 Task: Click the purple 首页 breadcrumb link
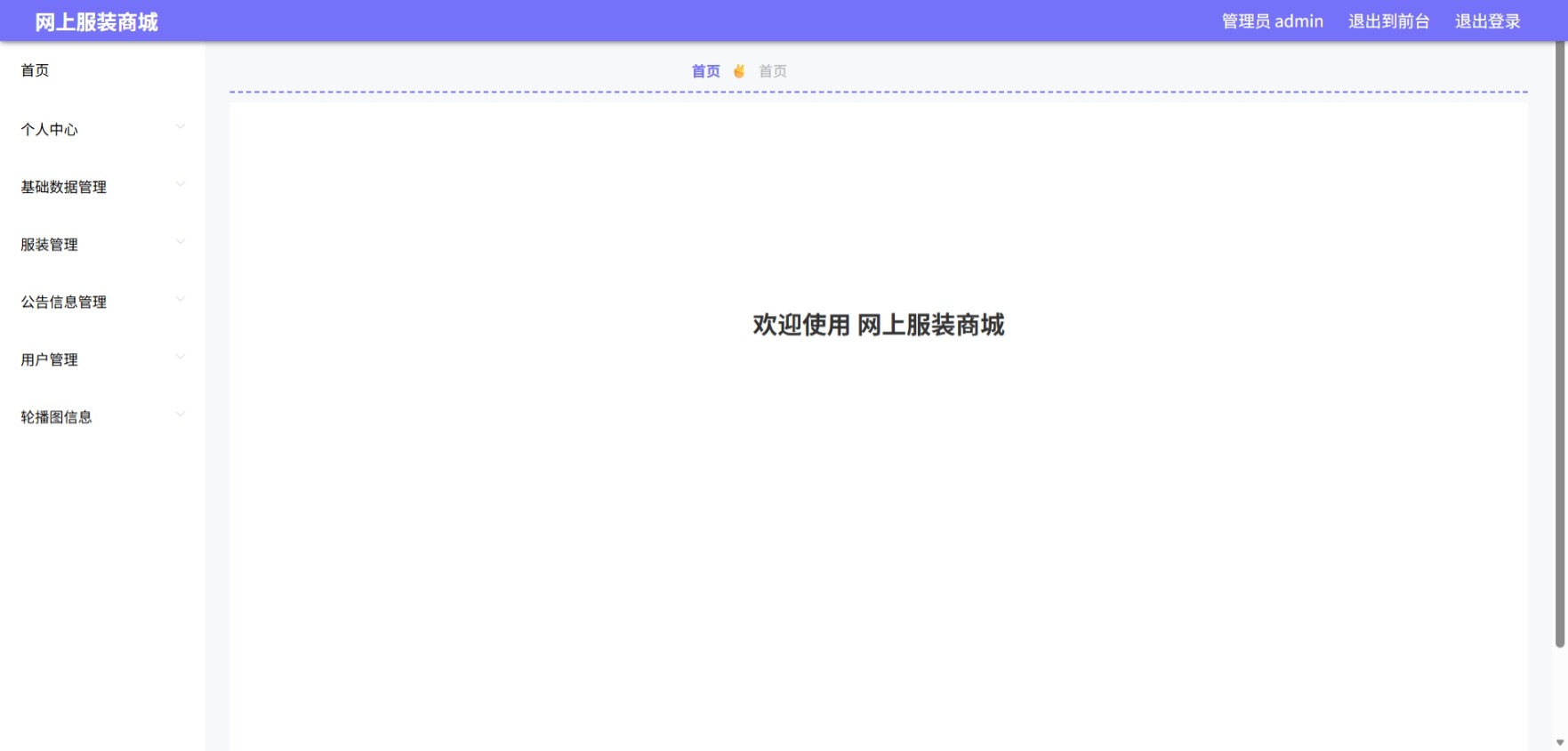[706, 71]
